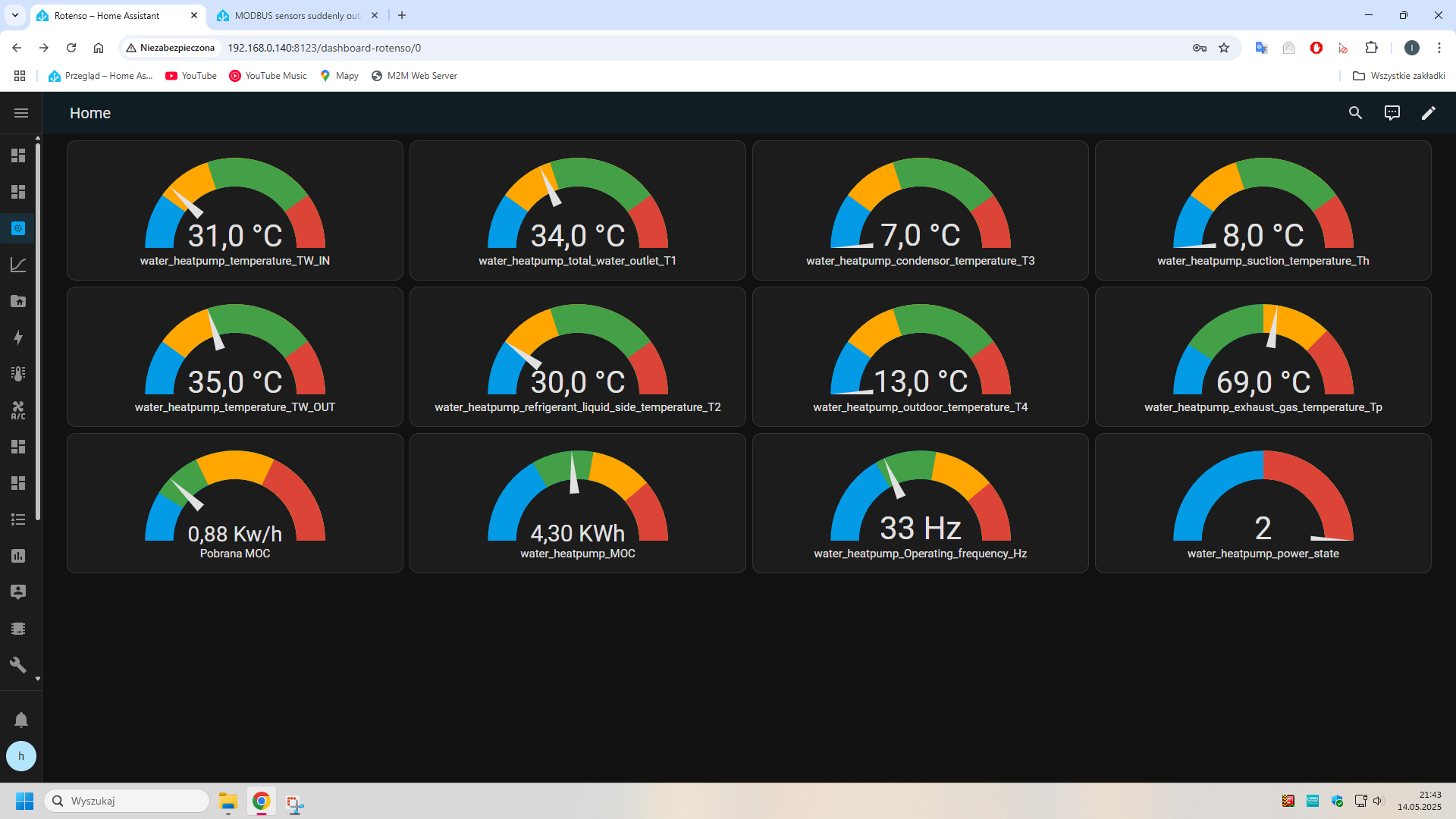Image resolution: width=1456 pixels, height=819 pixels.
Task: Switch to MODBUS sensors browser tab
Action: click(296, 15)
